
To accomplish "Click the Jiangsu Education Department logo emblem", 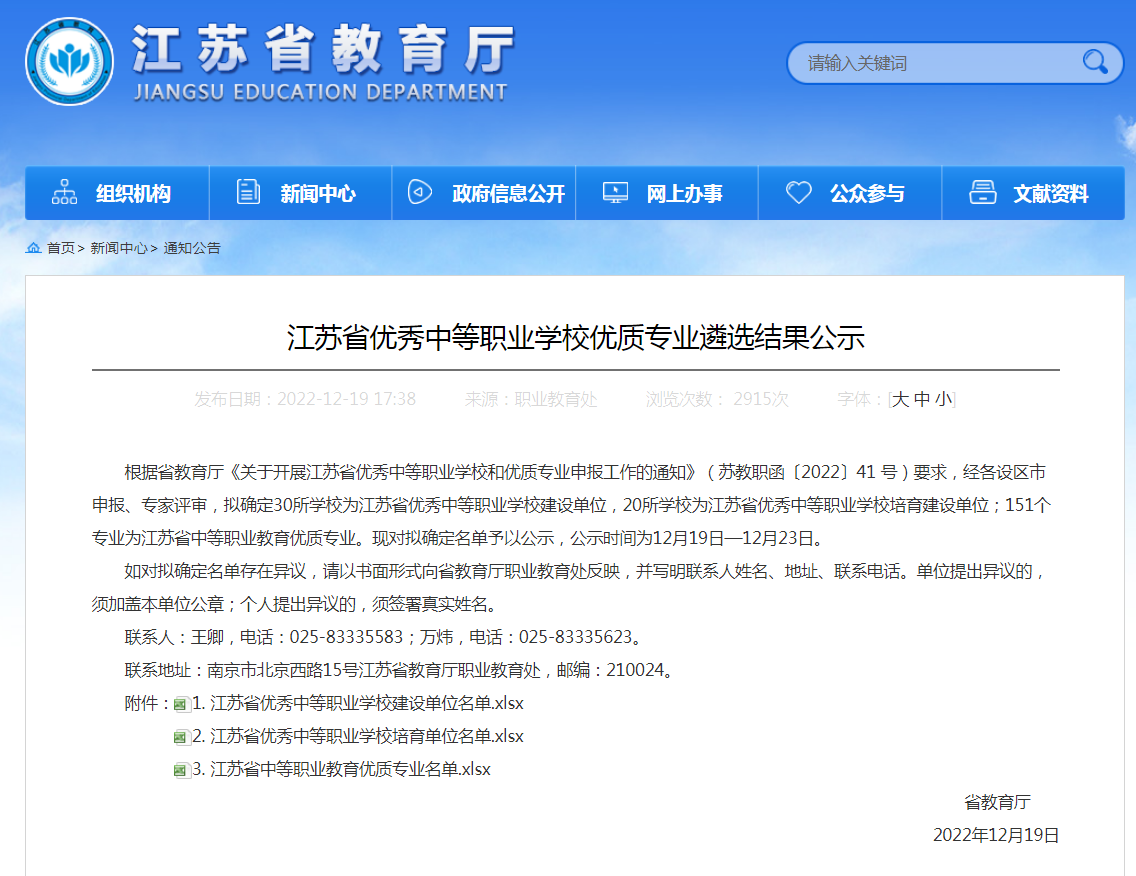I will tap(69, 62).
